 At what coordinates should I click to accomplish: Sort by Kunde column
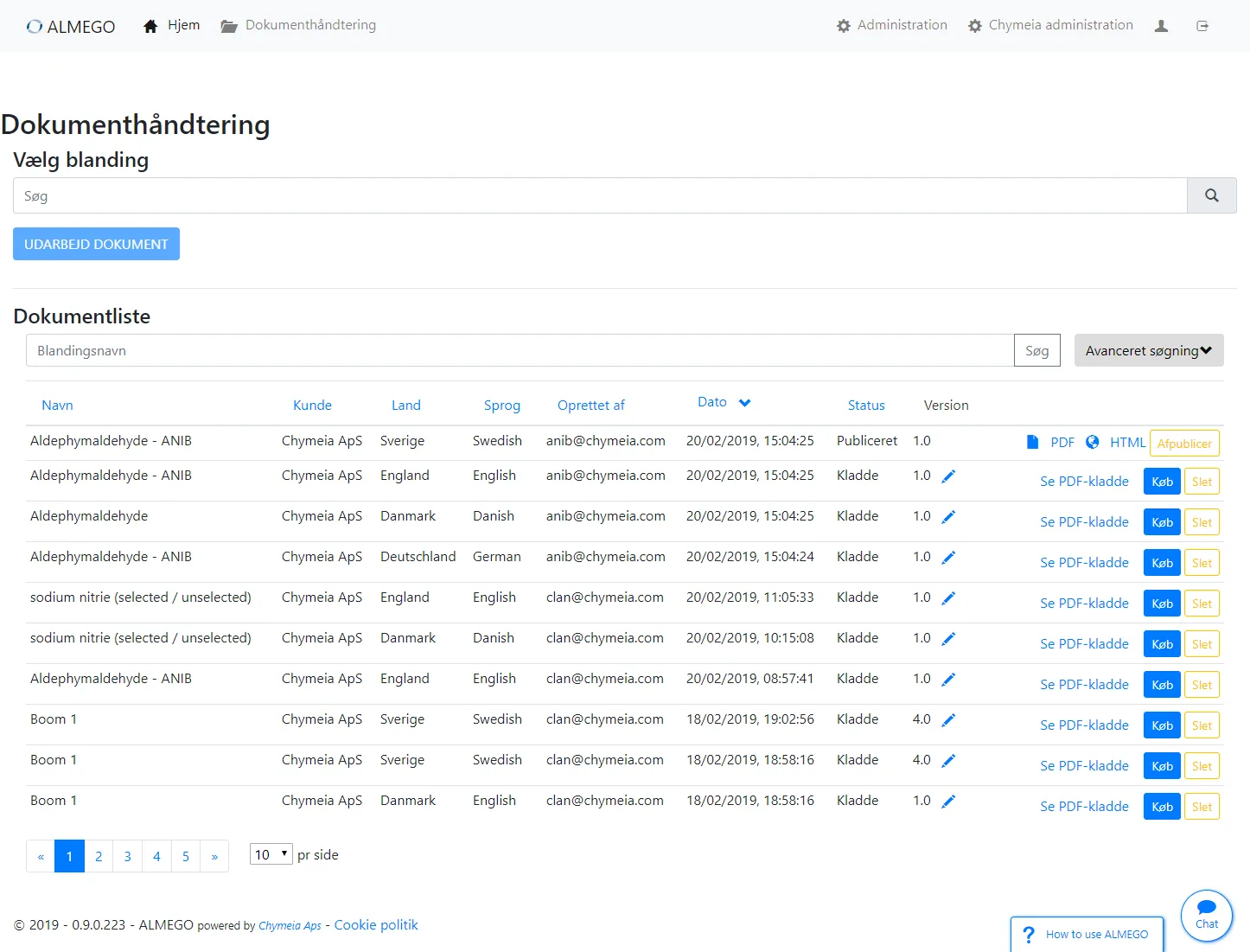[312, 405]
